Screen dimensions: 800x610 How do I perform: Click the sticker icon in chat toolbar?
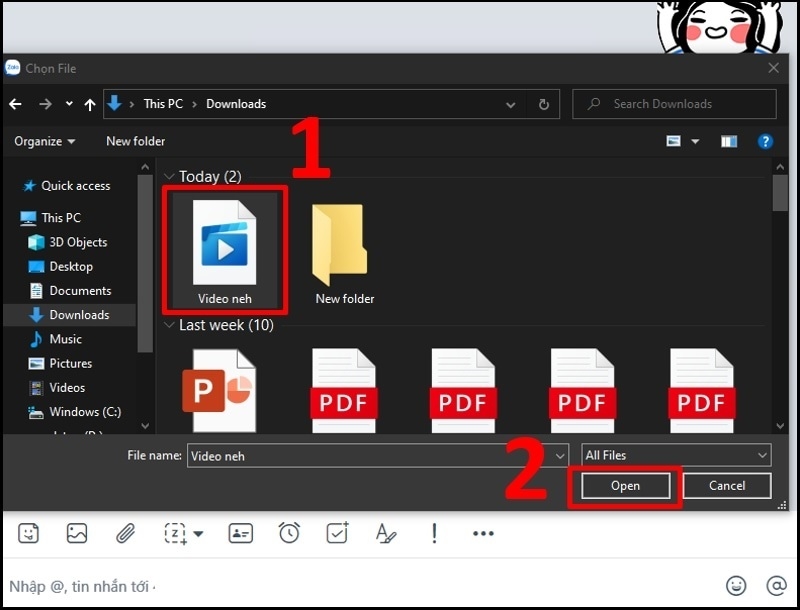point(29,534)
